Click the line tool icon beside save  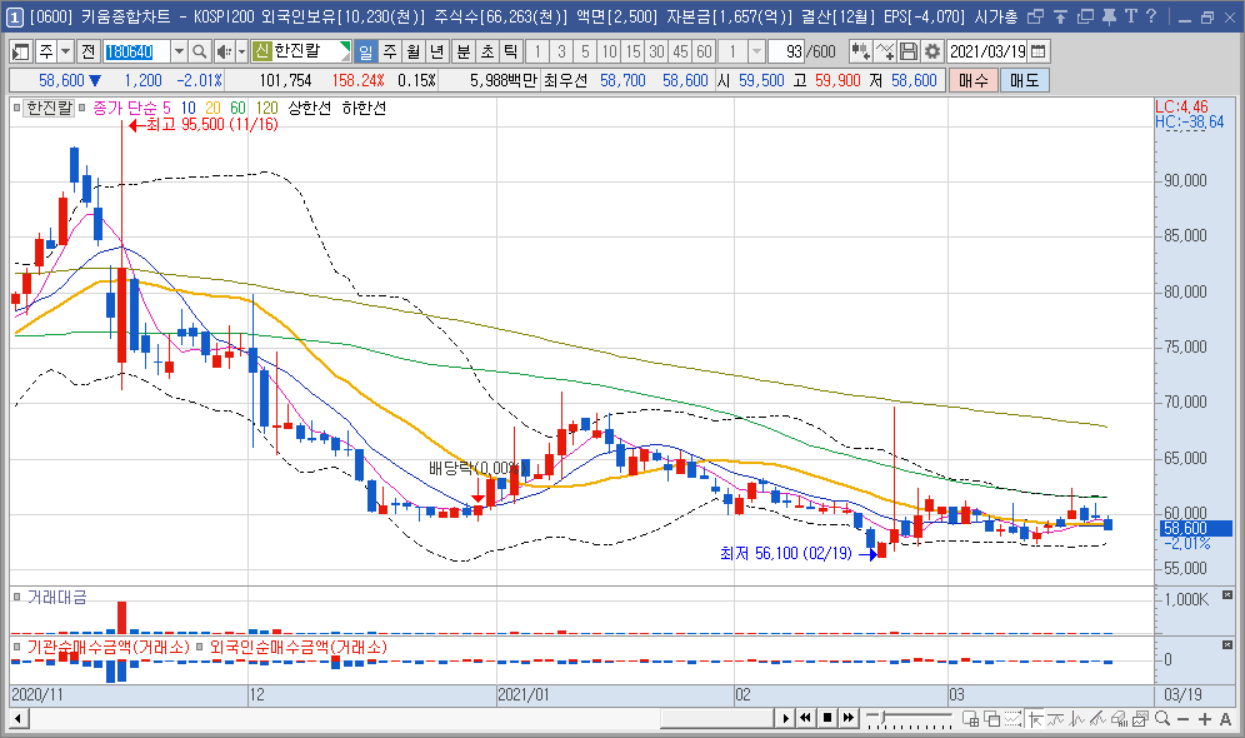tap(885, 51)
